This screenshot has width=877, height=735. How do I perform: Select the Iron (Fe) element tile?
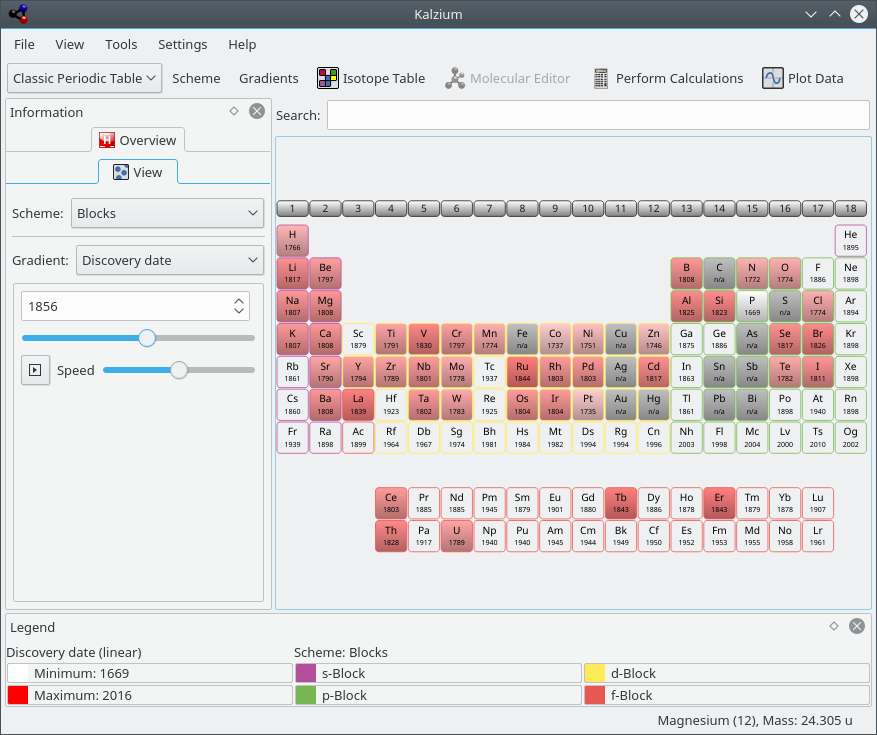point(522,339)
